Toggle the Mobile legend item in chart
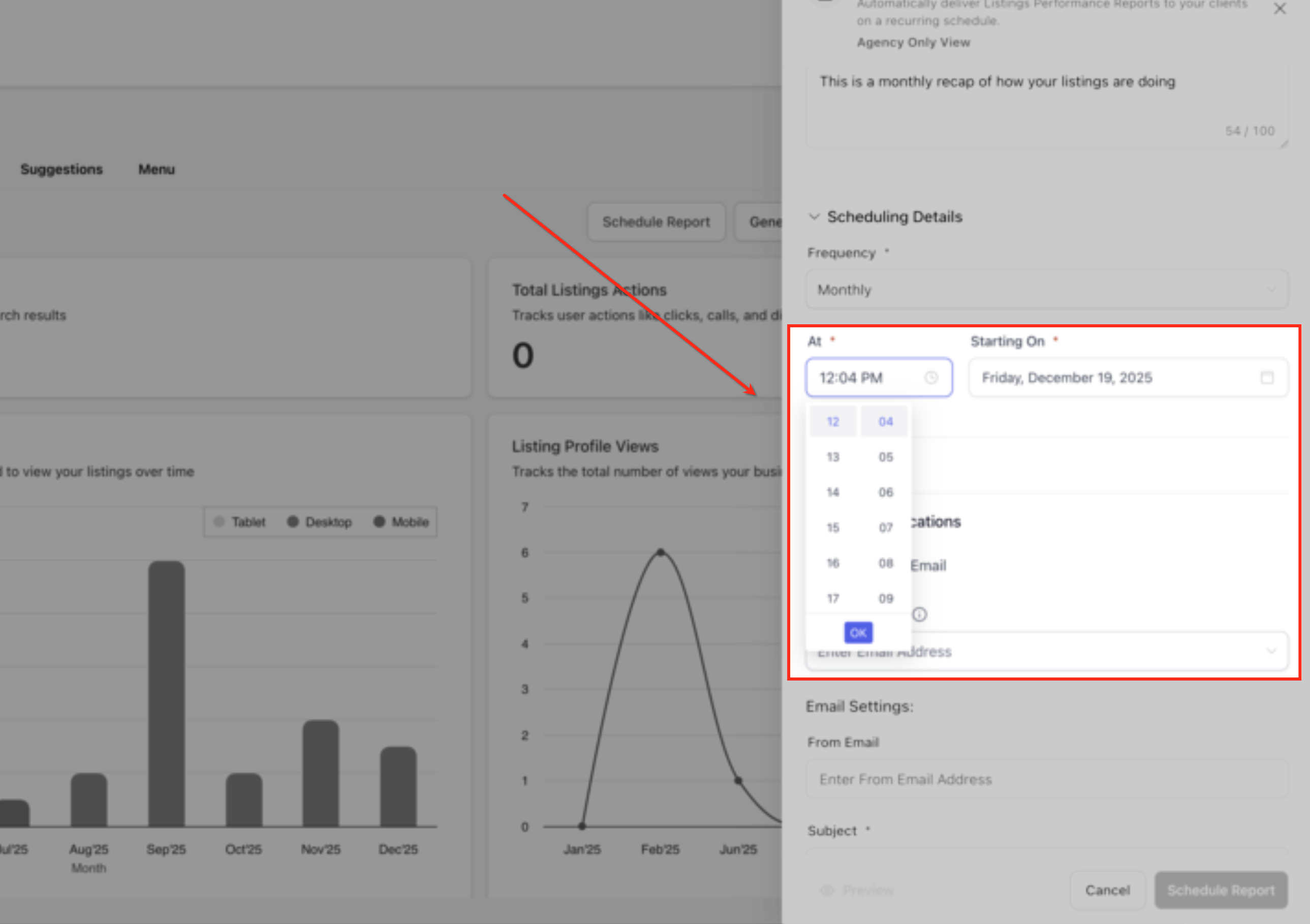Screen dimensions: 1310x924 401,521
